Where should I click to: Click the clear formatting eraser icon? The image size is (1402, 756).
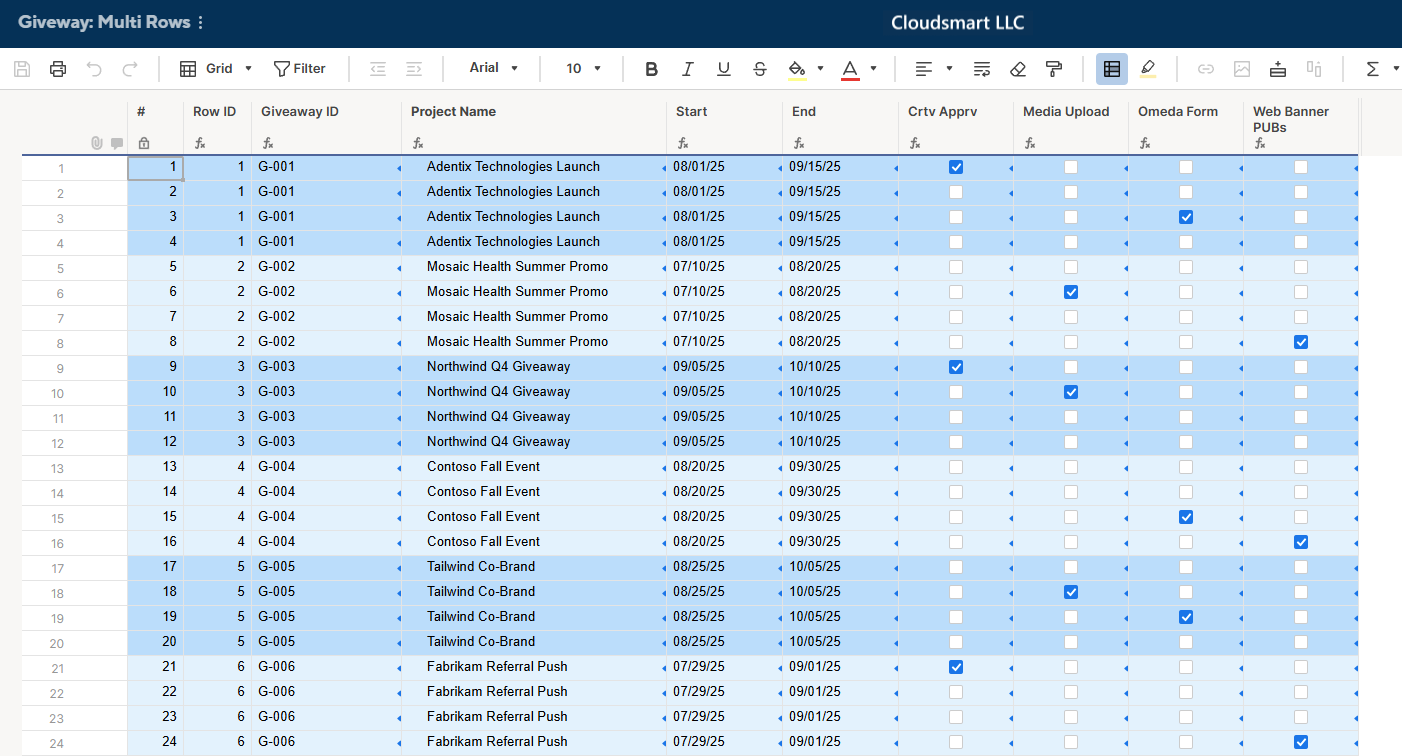tap(1018, 69)
